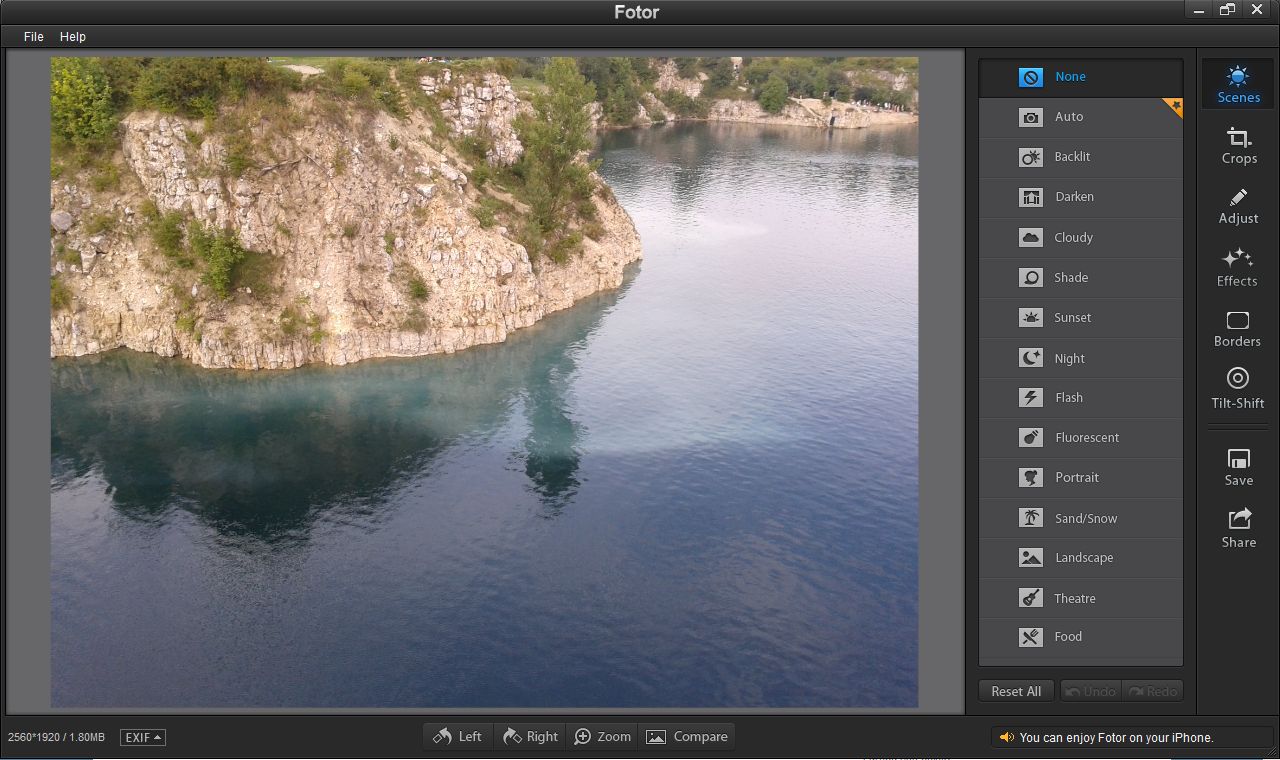Open the Help menu

(x=73, y=37)
